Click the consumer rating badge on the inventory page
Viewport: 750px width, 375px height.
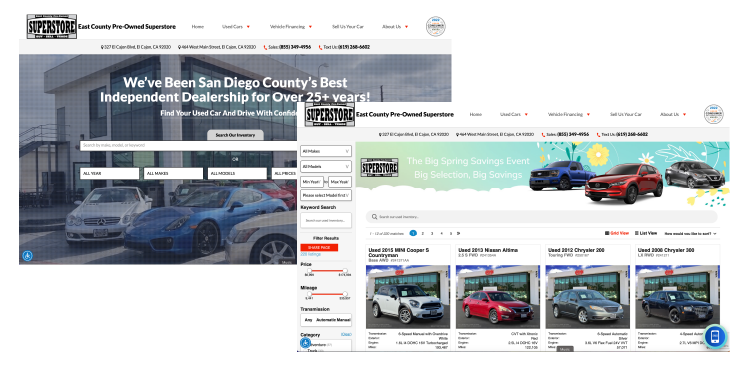[x=713, y=114]
